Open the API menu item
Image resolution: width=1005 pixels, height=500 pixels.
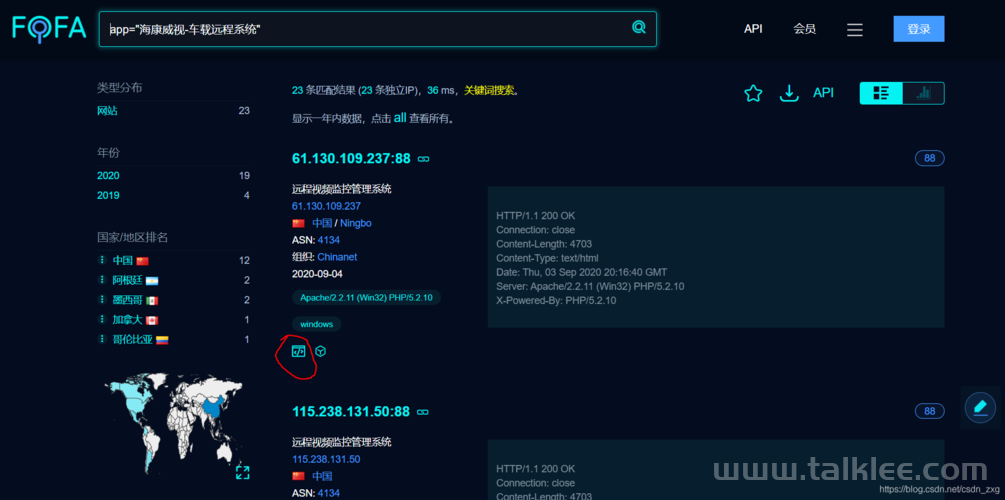753,29
